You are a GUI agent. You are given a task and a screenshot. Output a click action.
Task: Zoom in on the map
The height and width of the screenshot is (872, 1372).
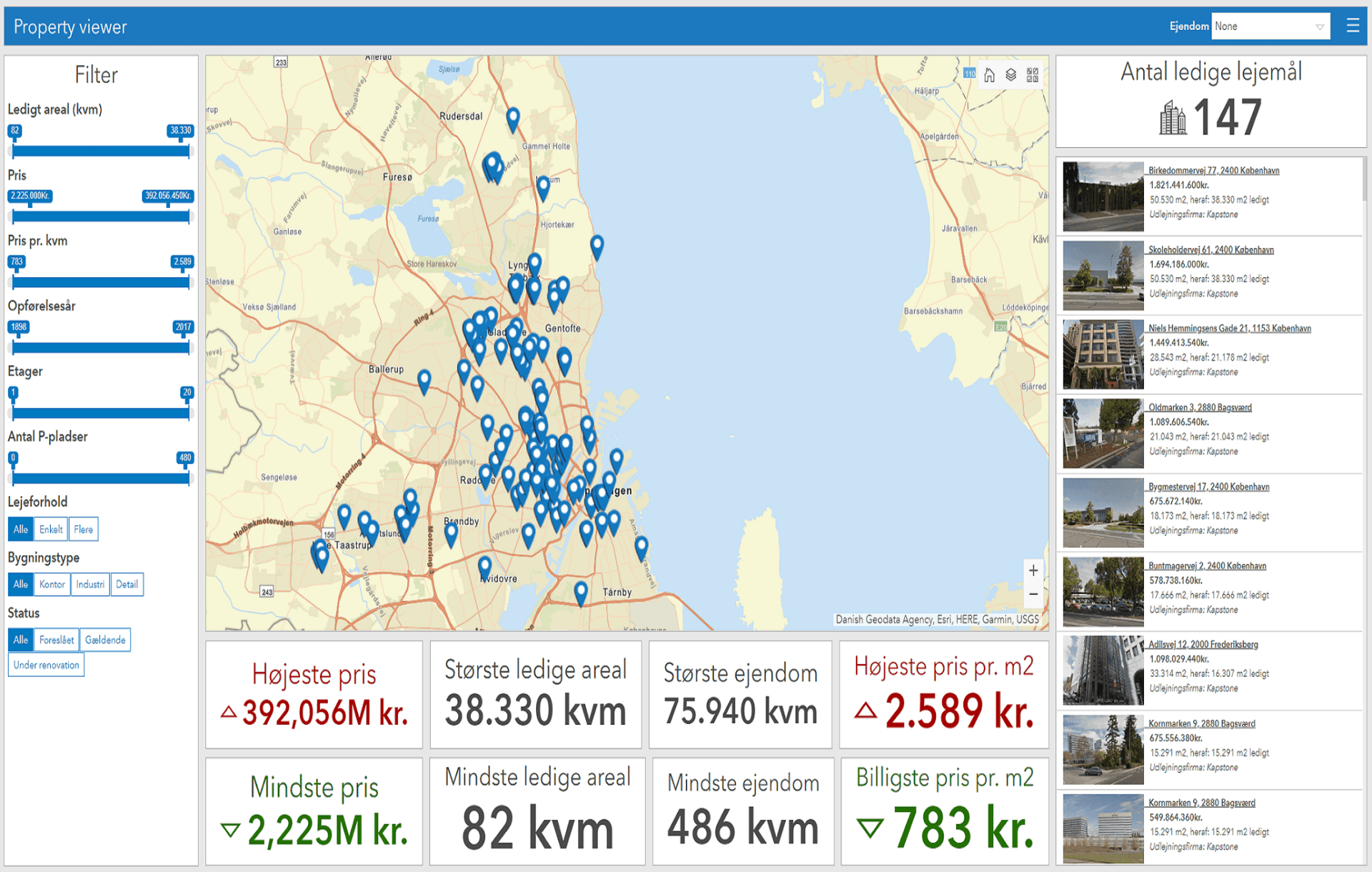point(1033,570)
